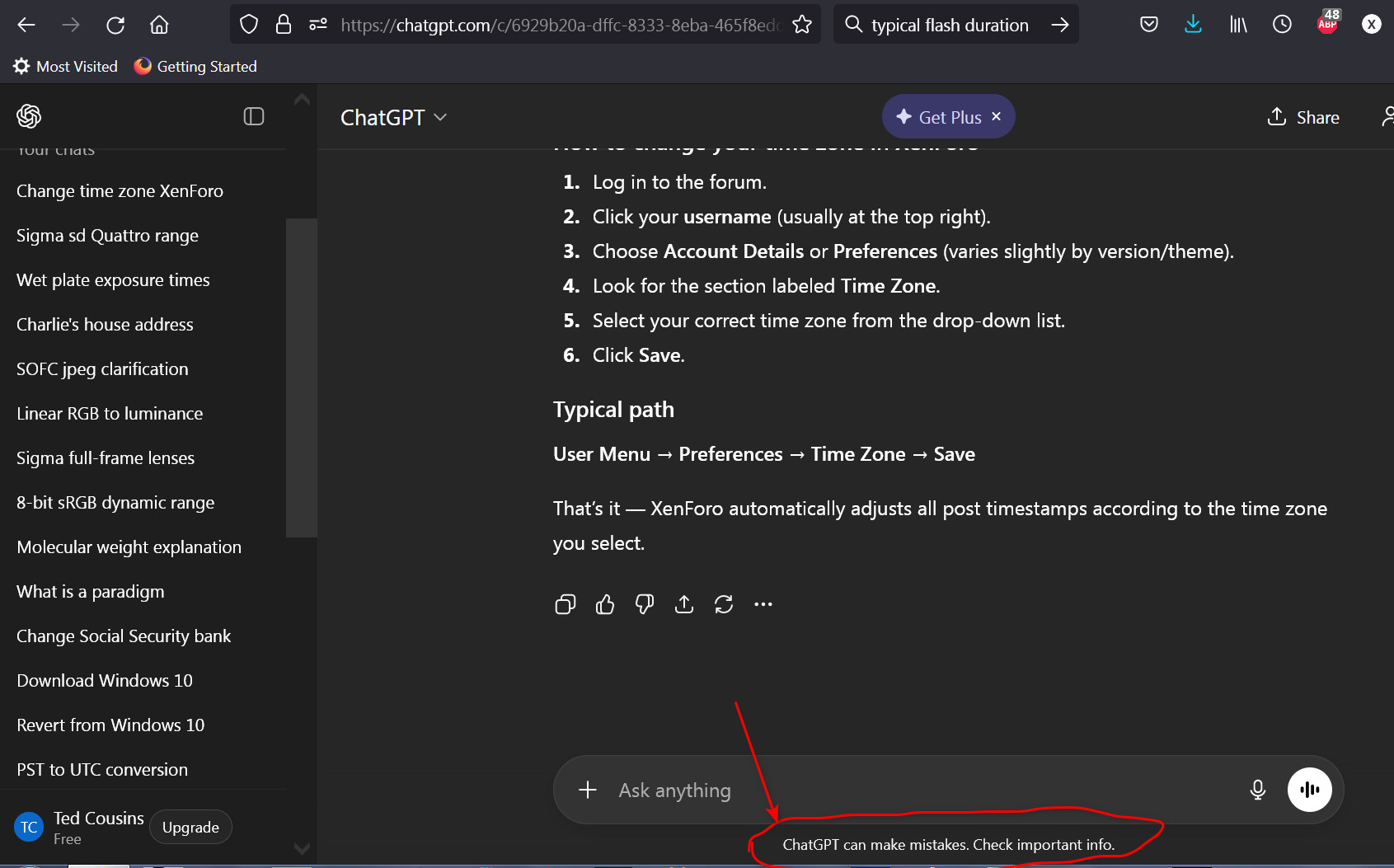This screenshot has height=868, width=1394.
Task: Open the Wet plate exposure times chat
Action: click(113, 280)
